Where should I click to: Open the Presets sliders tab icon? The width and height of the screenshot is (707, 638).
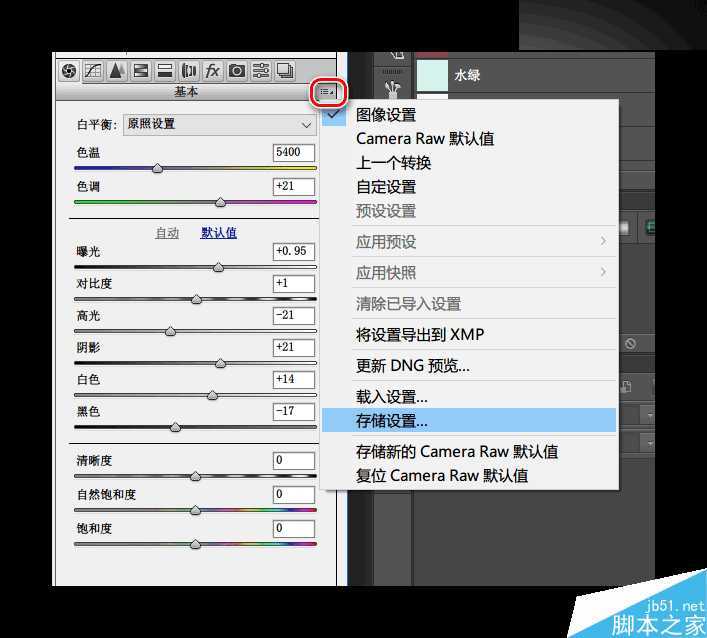261,71
